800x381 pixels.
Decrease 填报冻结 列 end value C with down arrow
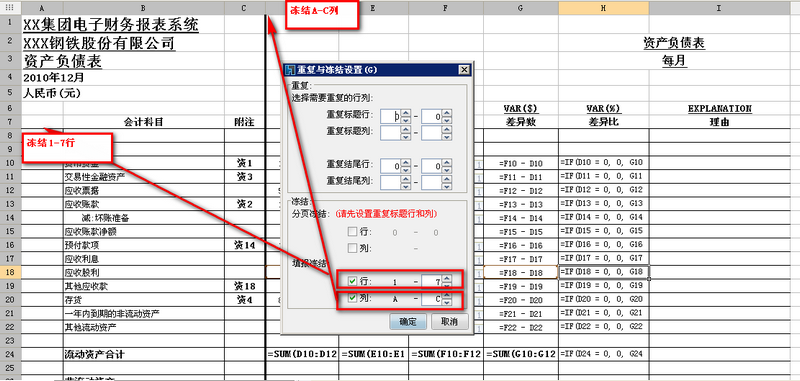446,302
